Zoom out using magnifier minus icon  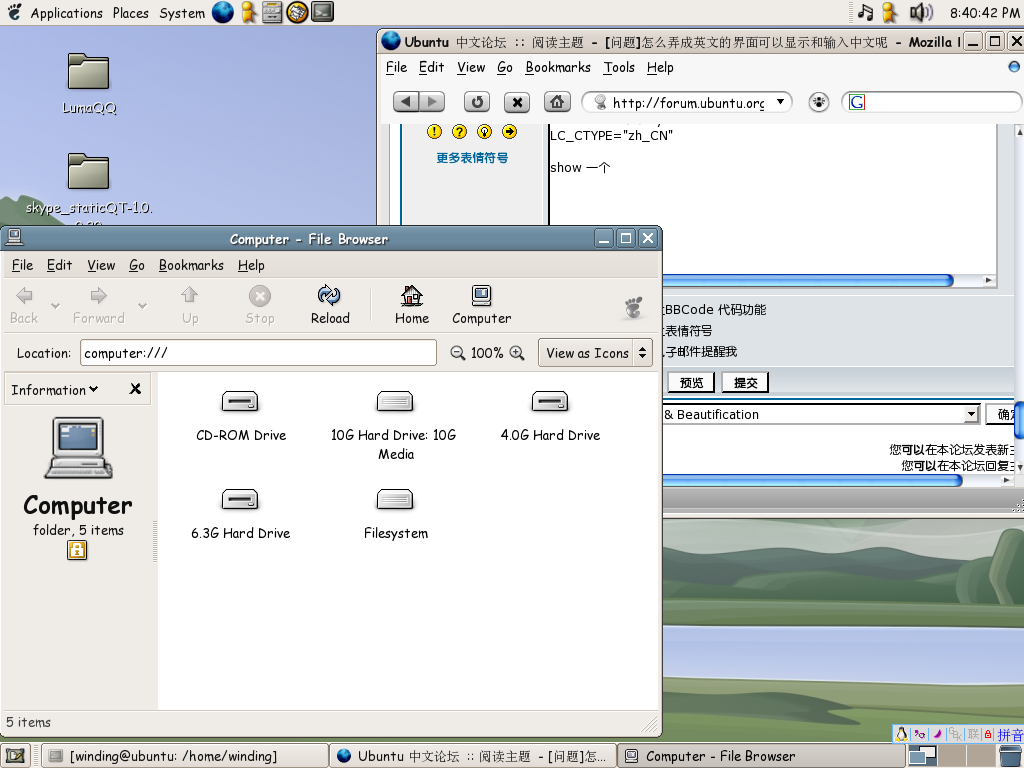coord(458,353)
